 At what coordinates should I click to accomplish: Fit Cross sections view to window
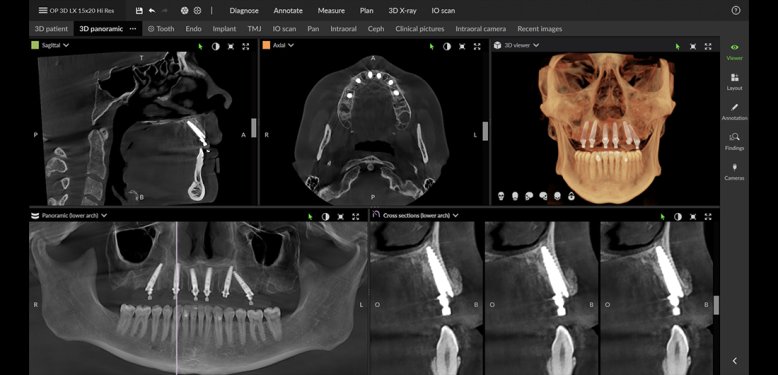point(693,217)
